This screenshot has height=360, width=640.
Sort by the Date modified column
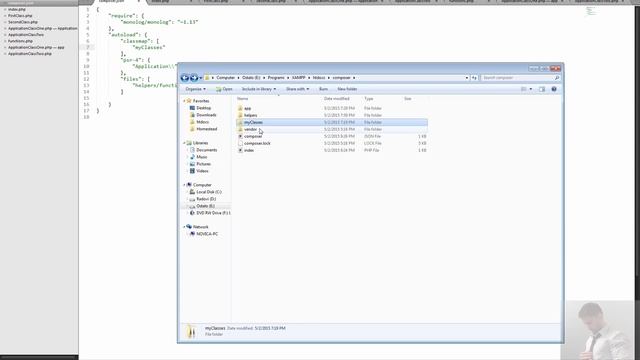point(336,99)
